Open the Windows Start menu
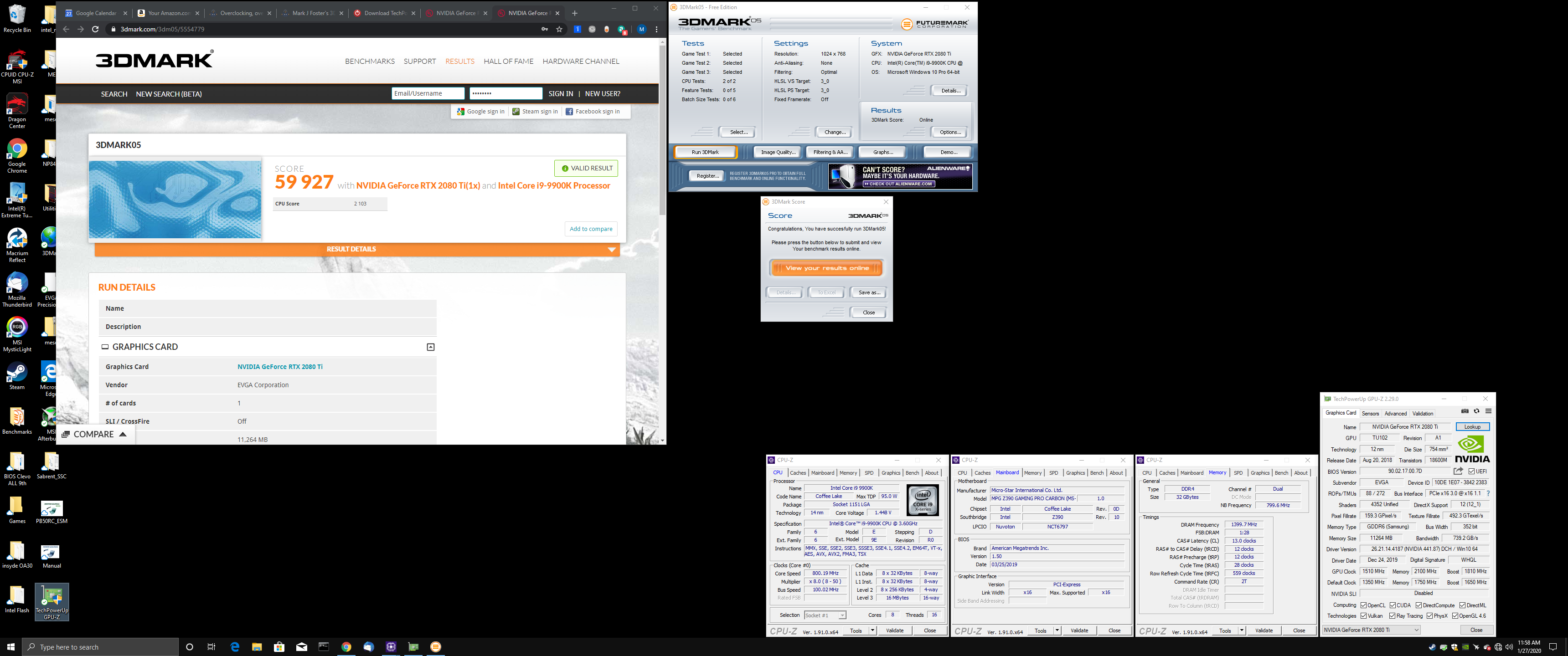Screen dimensions: 1568x656 point(11,647)
